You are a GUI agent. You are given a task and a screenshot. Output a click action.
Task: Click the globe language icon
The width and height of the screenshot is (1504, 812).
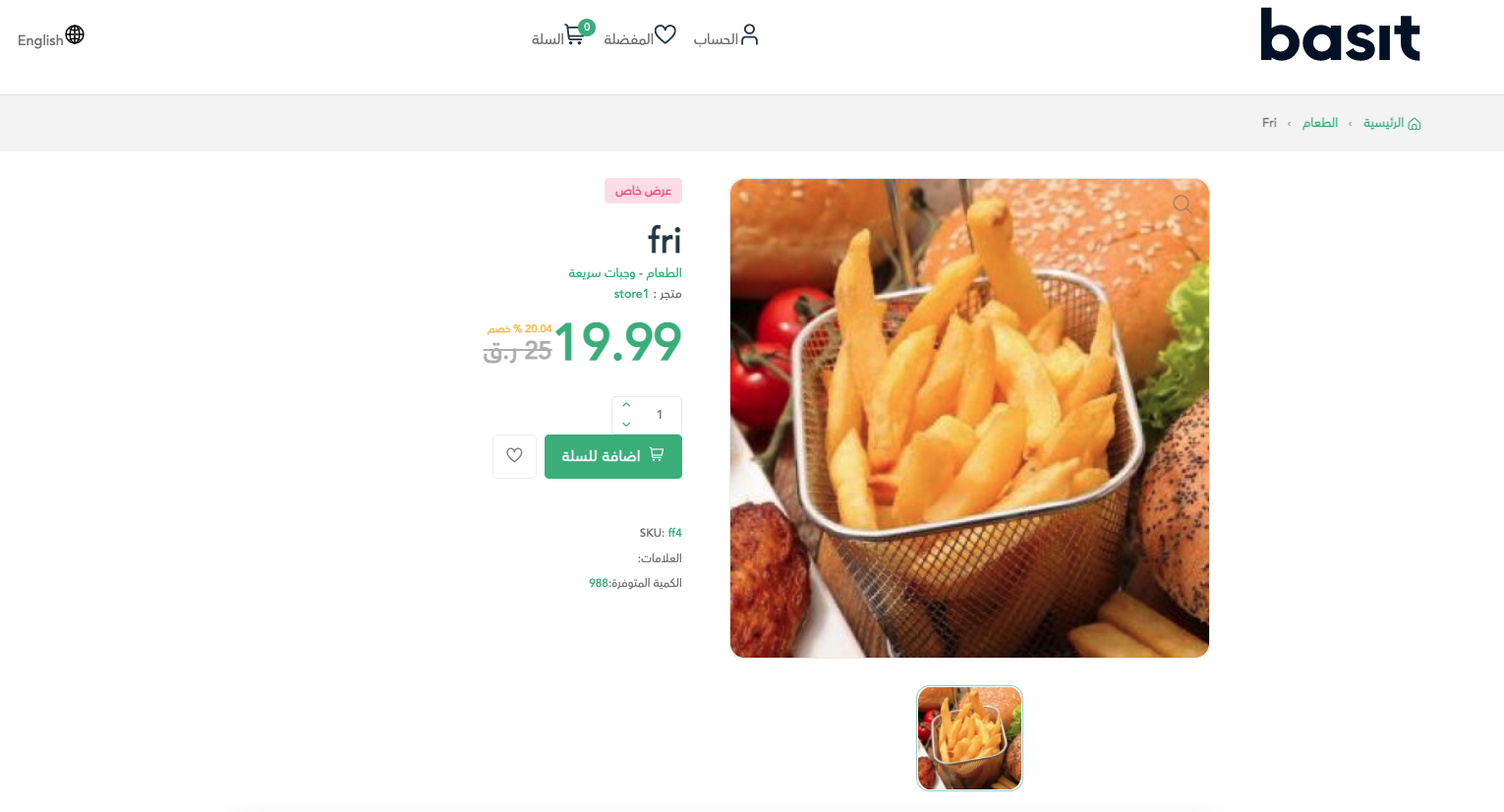75,35
